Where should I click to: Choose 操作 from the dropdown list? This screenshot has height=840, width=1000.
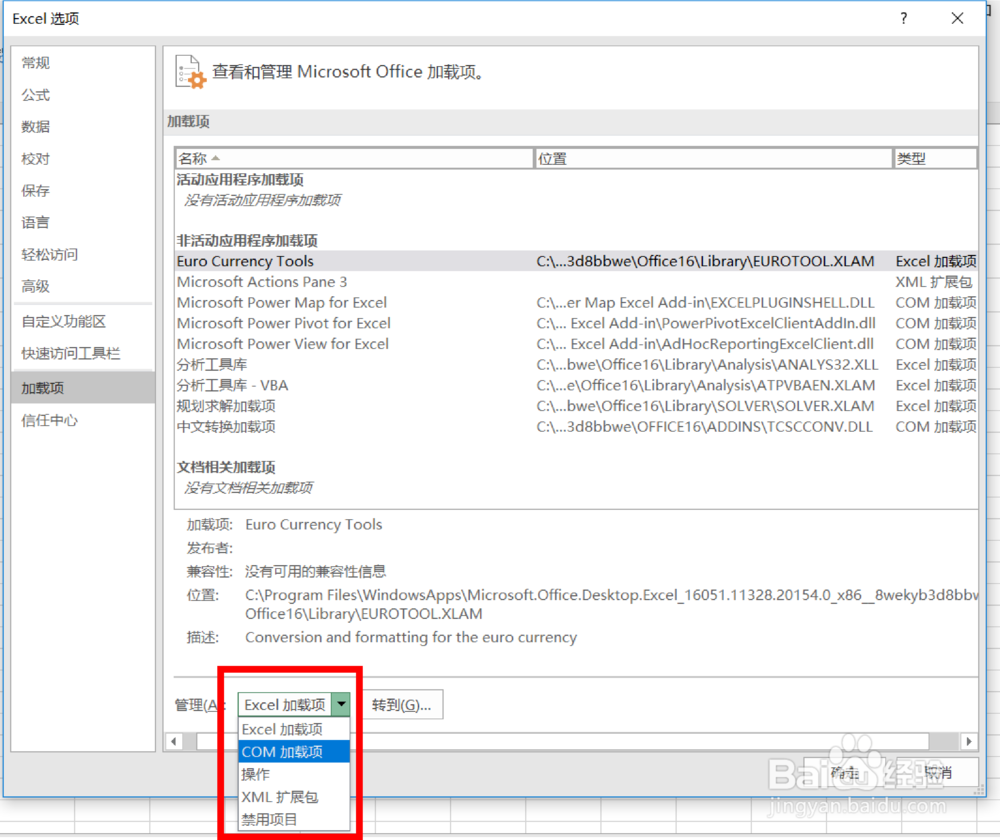(x=294, y=774)
